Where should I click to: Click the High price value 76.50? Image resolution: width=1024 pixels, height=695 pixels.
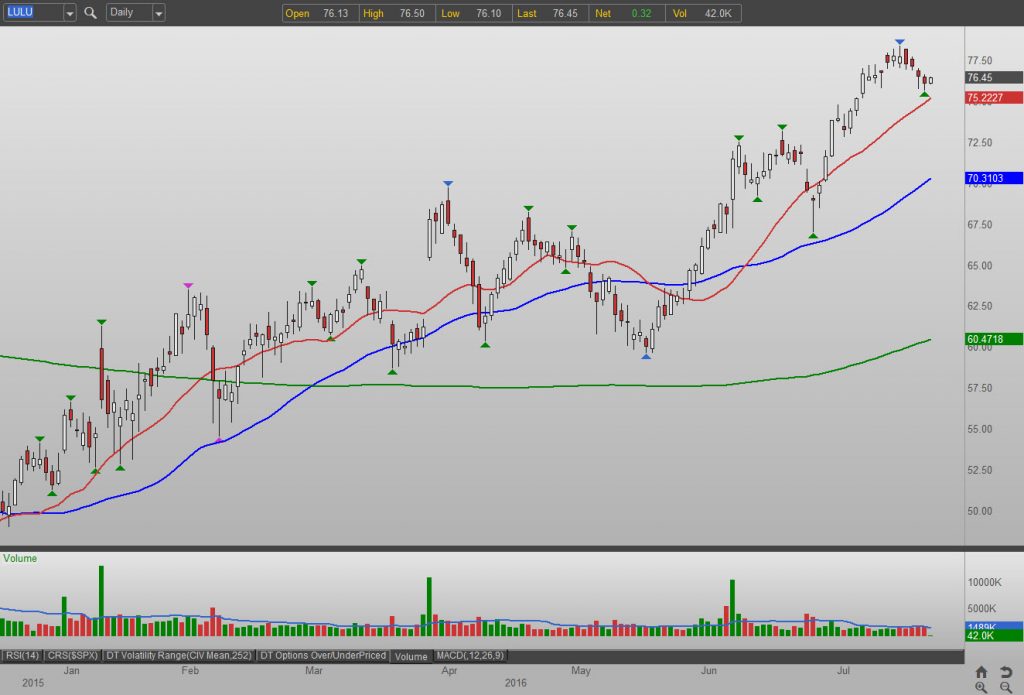411,13
